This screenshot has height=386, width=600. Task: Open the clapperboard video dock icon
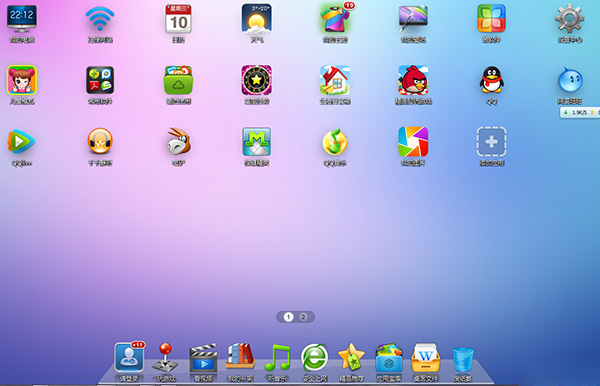pos(204,358)
